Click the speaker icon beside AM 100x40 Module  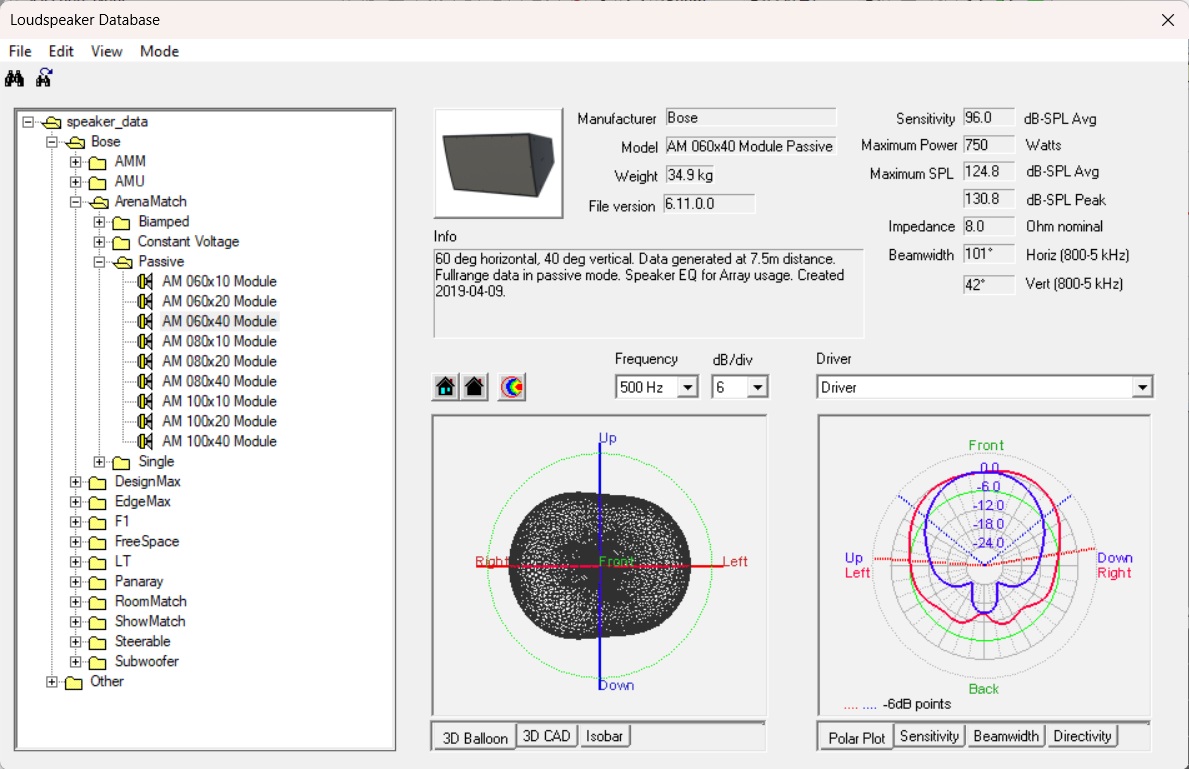(x=143, y=441)
